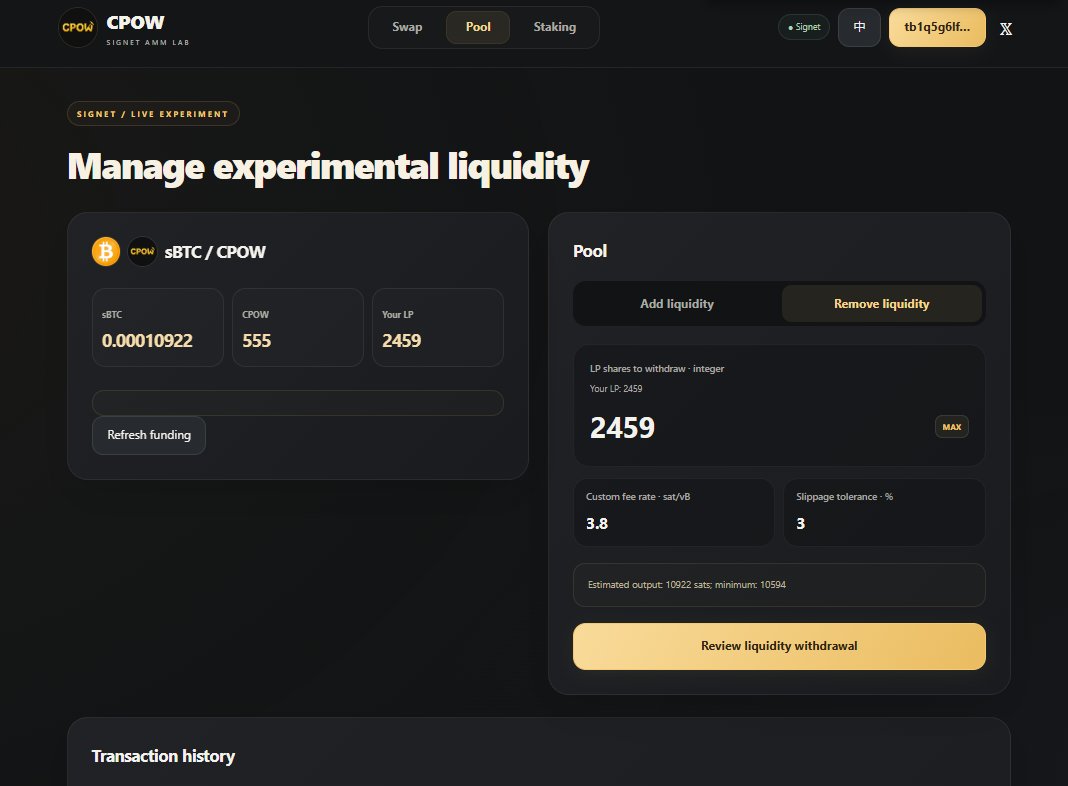Image resolution: width=1068 pixels, height=786 pixels.
Task: Click Refresh funding button
Action: click(148, 435)
